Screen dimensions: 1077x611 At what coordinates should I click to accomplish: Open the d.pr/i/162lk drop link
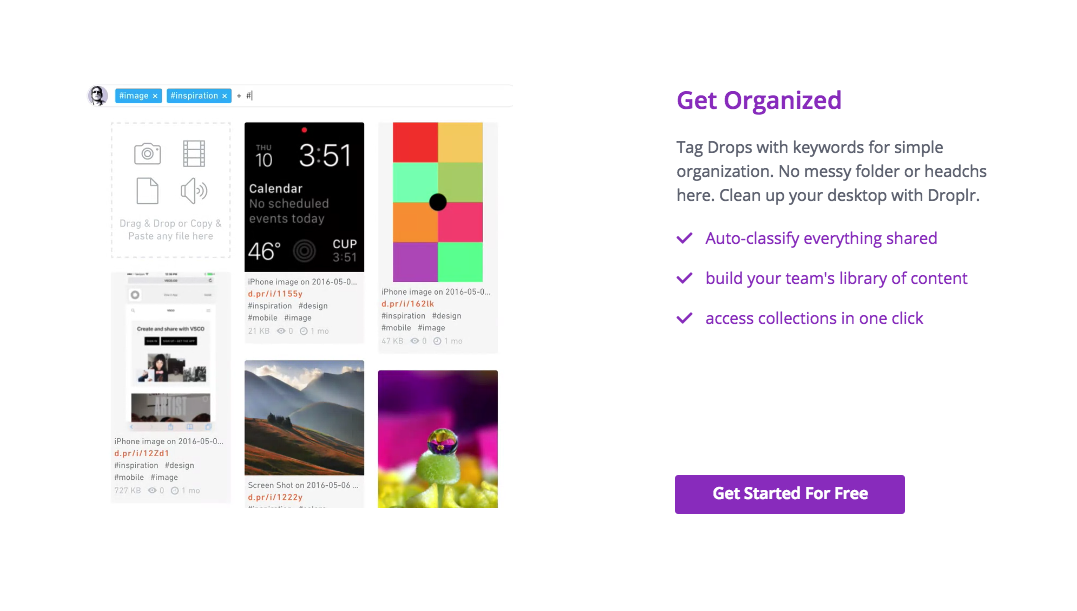[408, 303]
